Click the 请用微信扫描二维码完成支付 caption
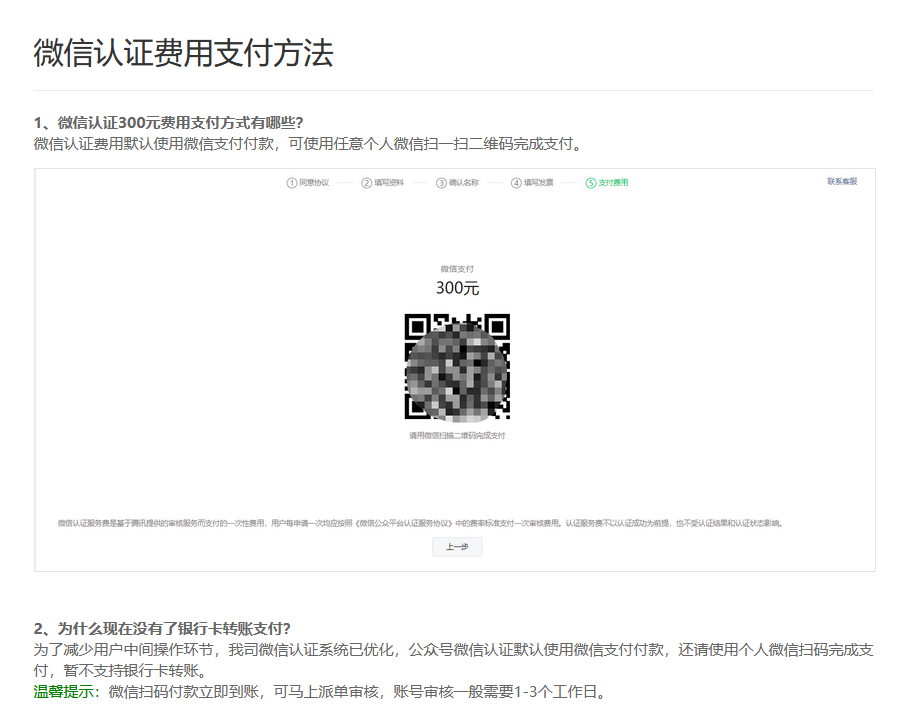Image resolution: width=899 pixels, height=726 pixels. click(x=457, y=435)
